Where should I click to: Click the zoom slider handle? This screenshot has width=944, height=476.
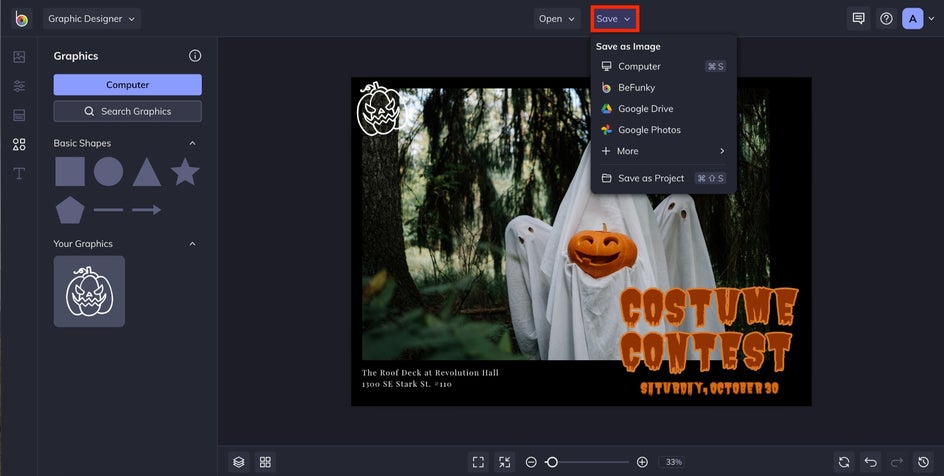(551, 462)
